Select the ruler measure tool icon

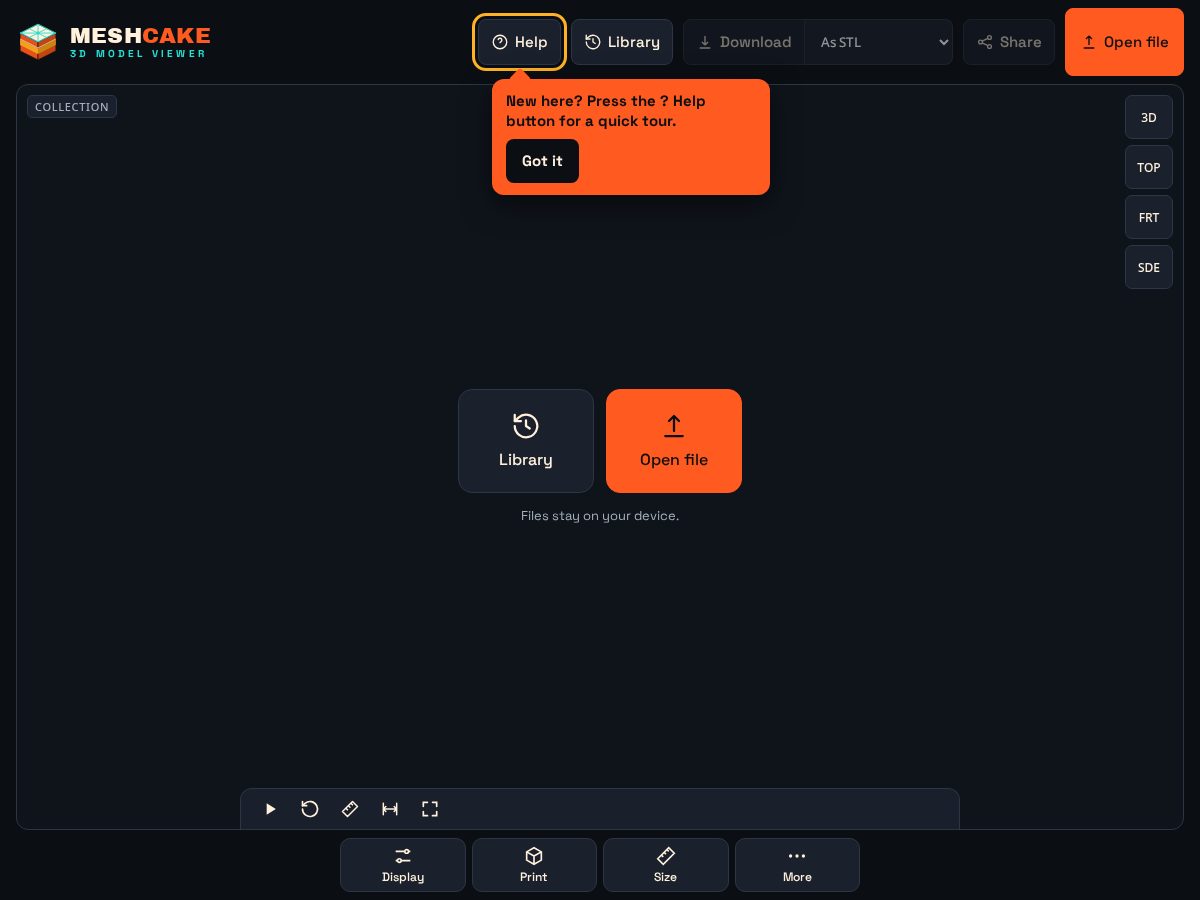350,809
